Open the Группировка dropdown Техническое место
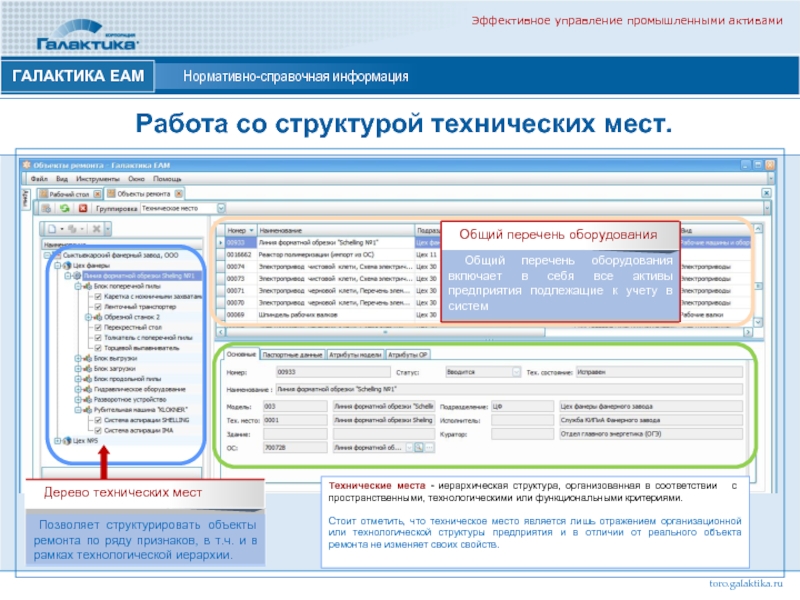The image size is (800, 600). click(x=221, y=208)
